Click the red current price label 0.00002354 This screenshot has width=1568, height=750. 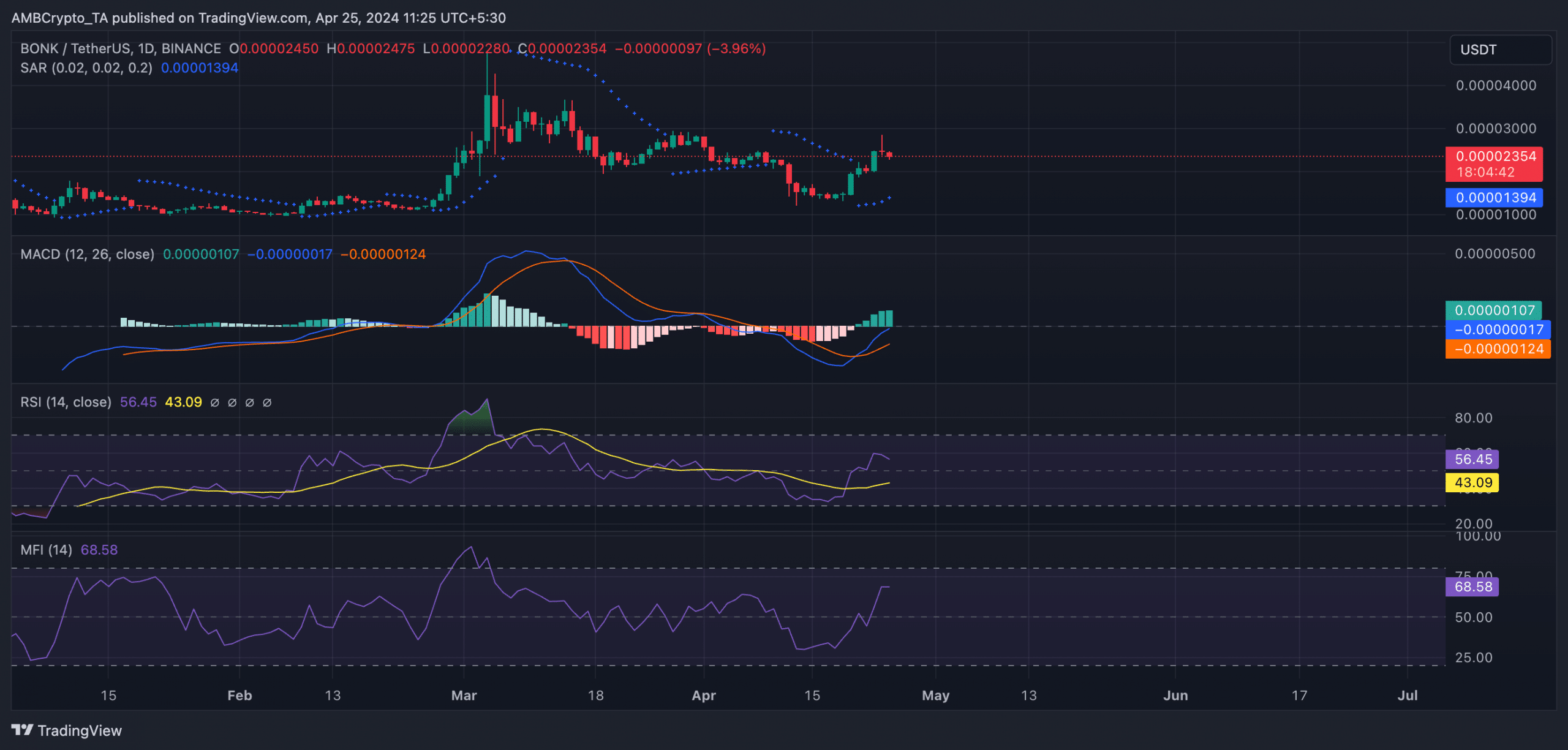[x=1494, y=164]
